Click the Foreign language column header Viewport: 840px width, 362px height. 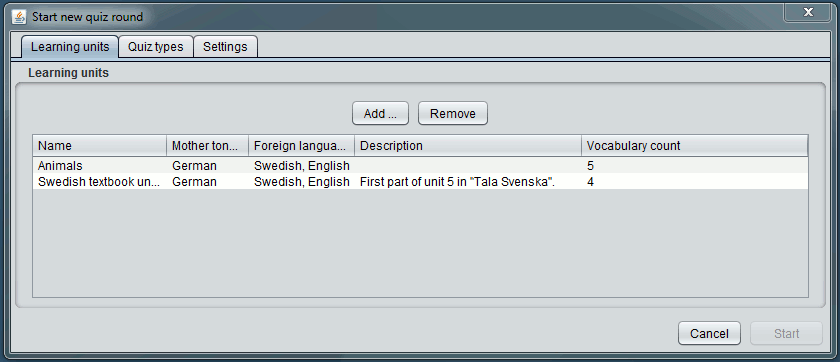302,146
